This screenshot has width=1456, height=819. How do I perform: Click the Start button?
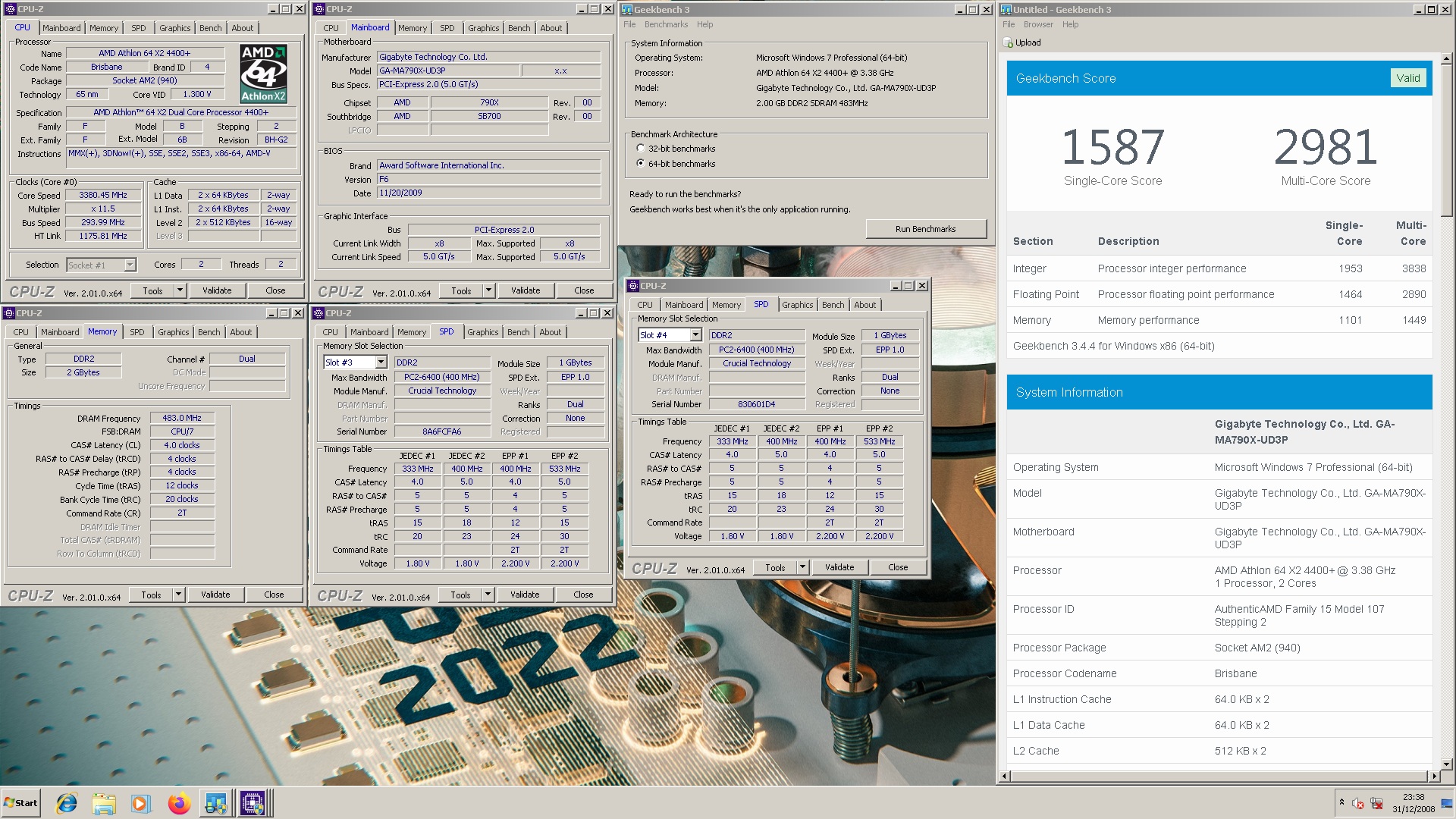point(20,803)
